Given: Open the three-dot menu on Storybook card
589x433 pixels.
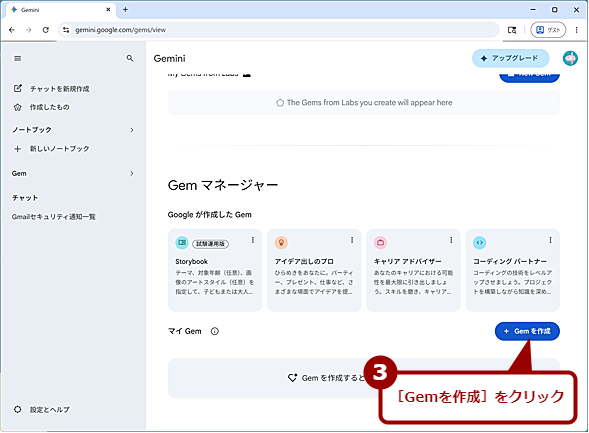Looking at the screenshot, I should 253,240.
